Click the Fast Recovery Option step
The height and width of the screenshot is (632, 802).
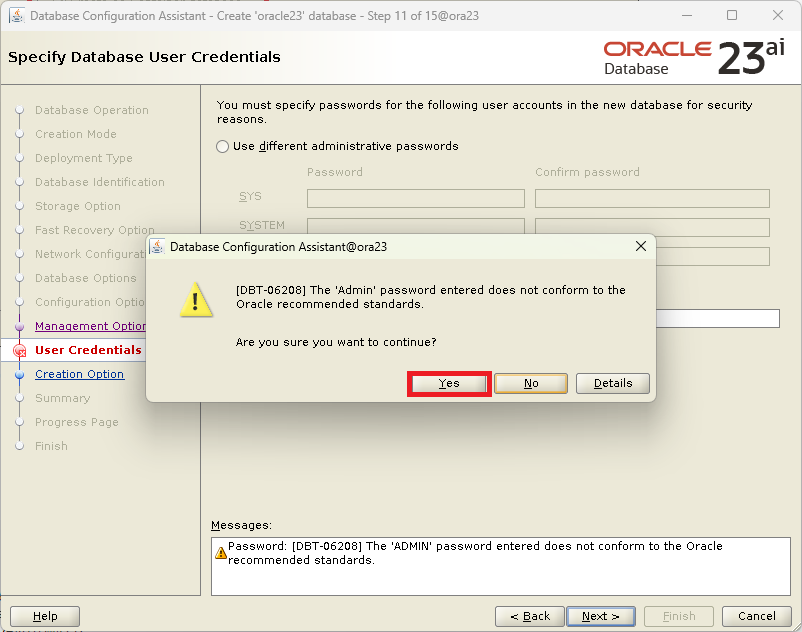click(x=95, y=231)
